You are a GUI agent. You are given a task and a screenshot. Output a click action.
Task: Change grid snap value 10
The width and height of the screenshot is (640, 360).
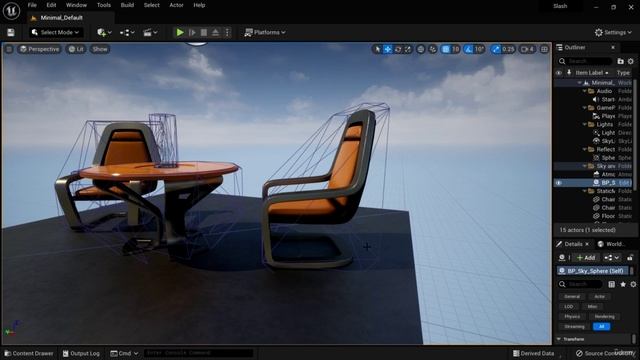coord(456,49)
